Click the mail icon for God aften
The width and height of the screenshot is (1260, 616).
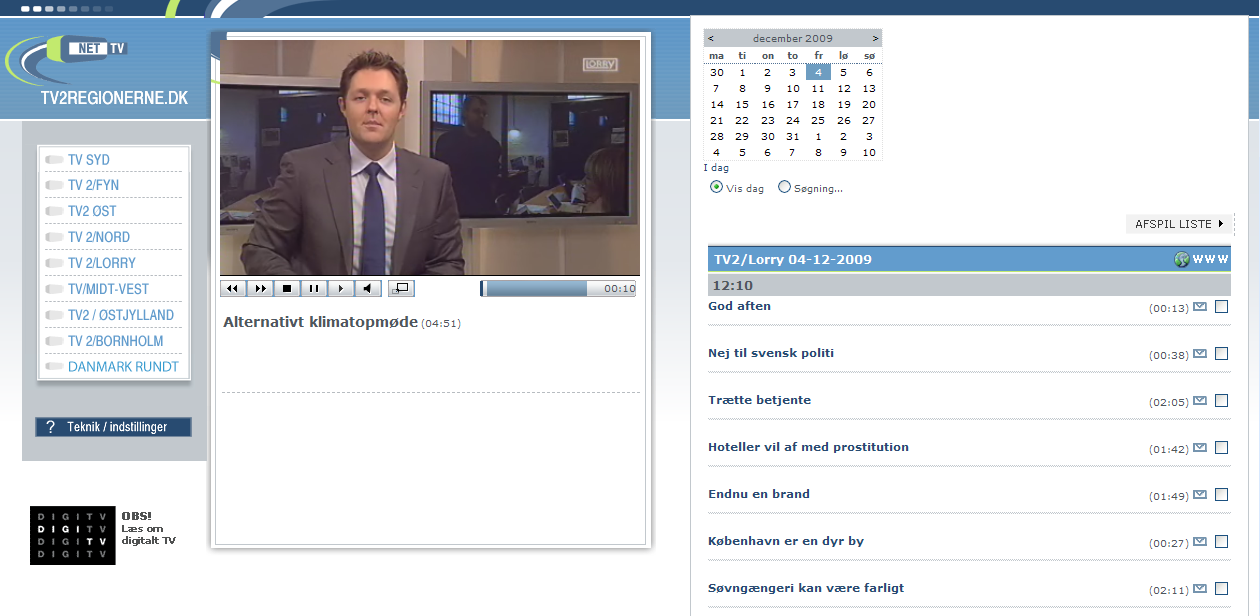tap(1200, 307)
